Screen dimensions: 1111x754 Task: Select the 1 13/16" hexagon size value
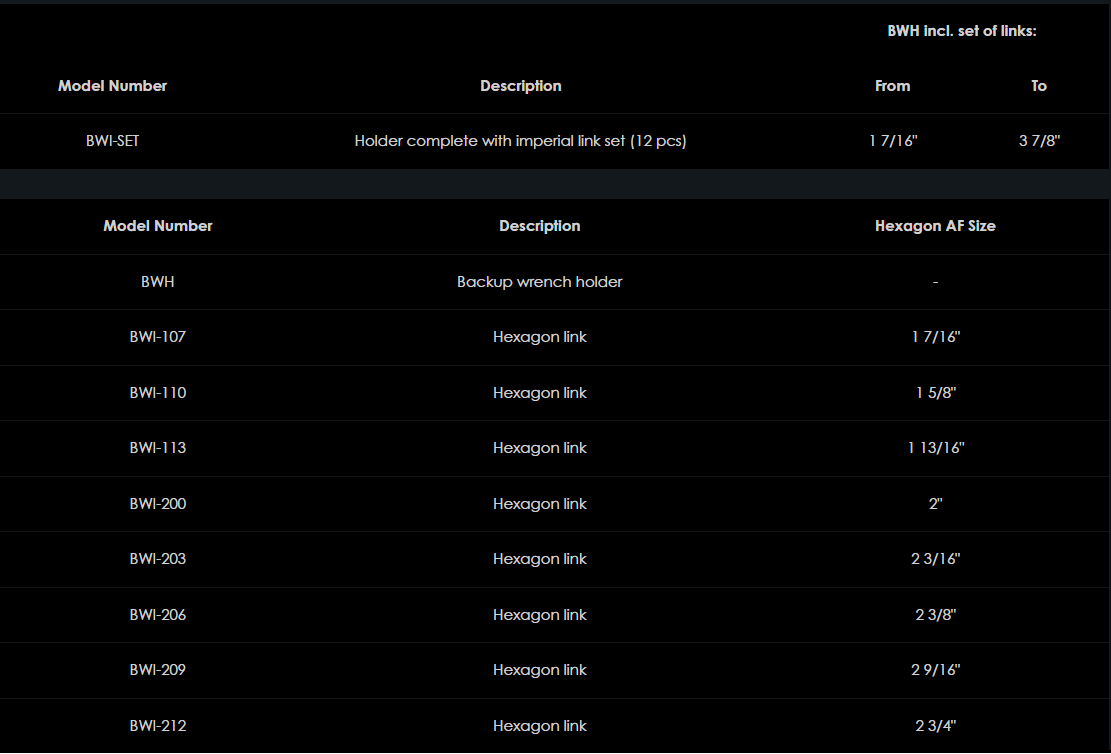pos(935,448)
